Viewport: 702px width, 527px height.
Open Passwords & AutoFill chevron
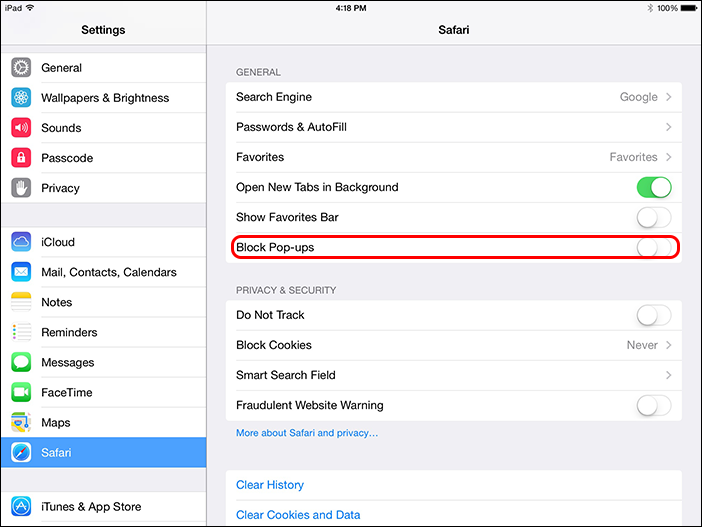(667, 127)
